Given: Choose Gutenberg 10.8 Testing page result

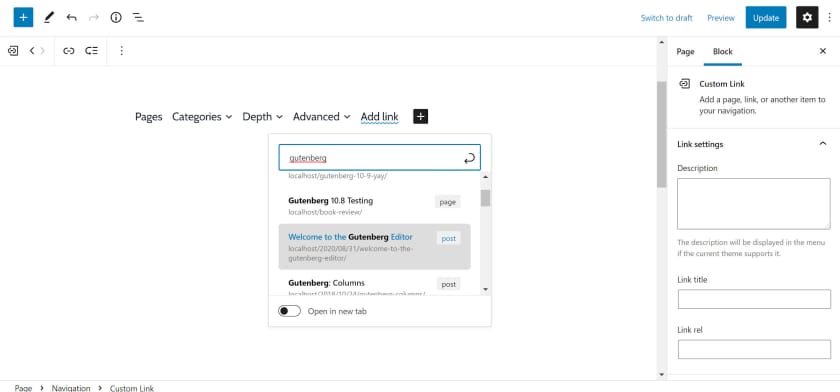Looking at the screenshot, I should pyautogui.click(x=374, y=206).
